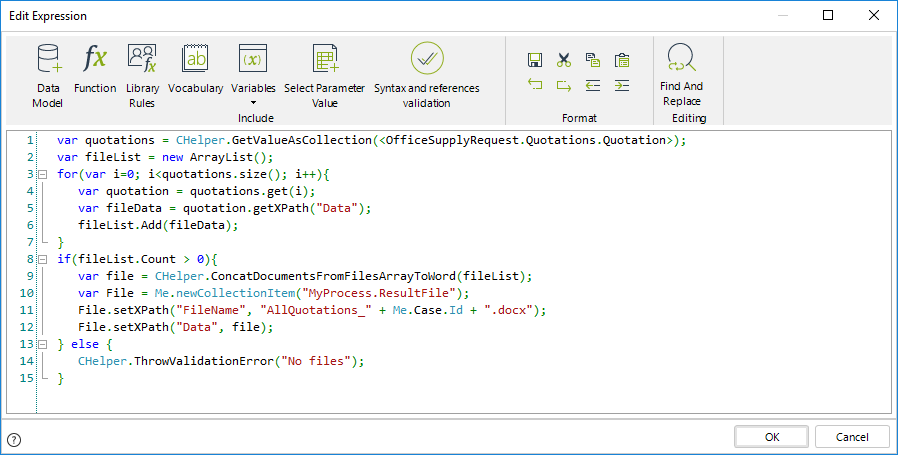
Task: Click "ConcatDocumentsFromFilesArrayToWord" in line 9
Action: (x=334, y=276)
